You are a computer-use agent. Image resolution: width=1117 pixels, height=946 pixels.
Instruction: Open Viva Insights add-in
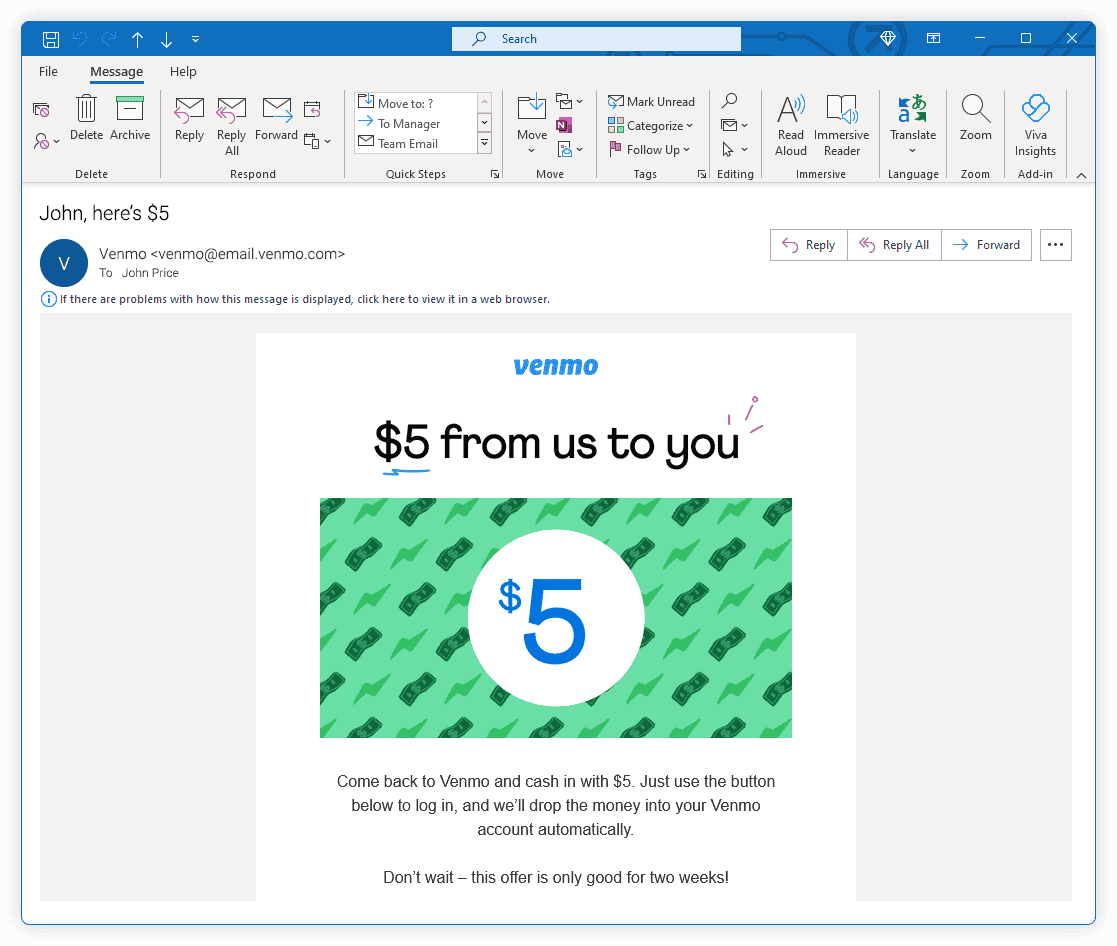pyautogui.click(x=1035, y=124)
